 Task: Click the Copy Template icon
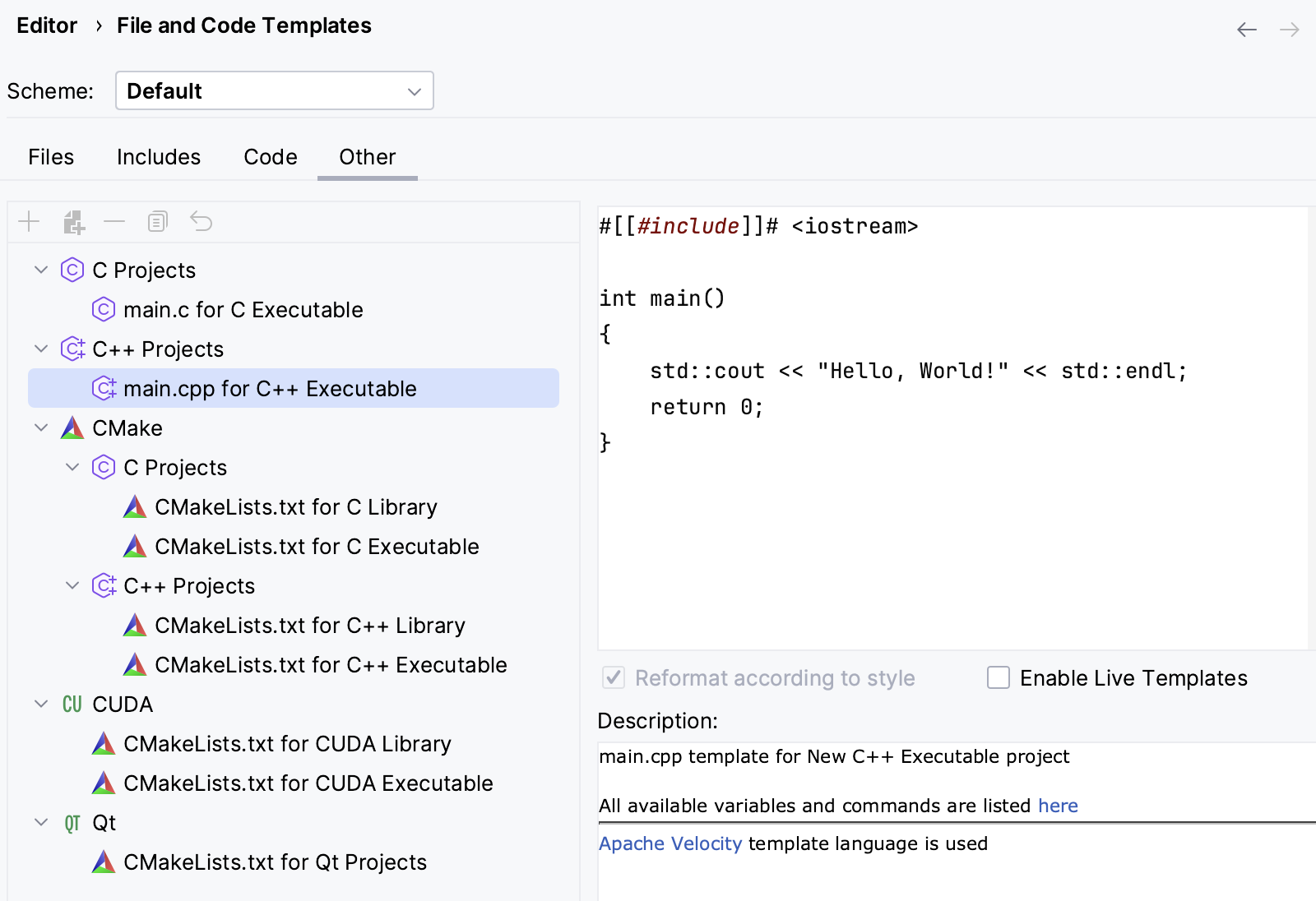click(157, 221)
